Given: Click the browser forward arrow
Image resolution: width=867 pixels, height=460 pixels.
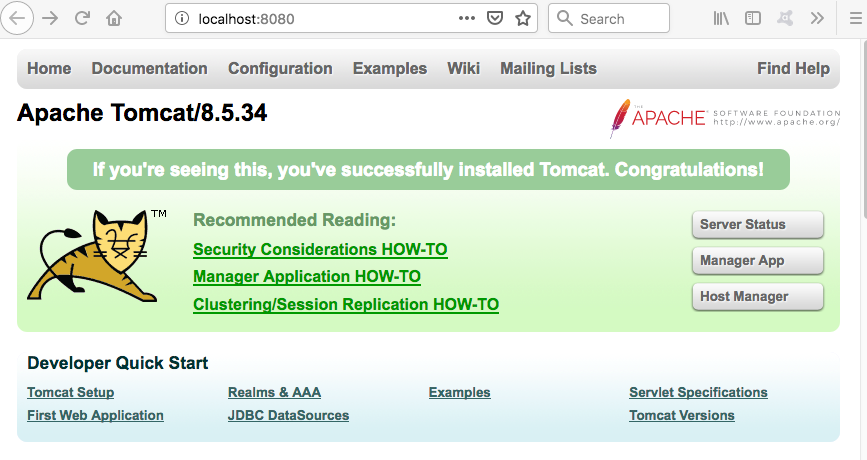Looking at the screenshot, I should click(x=50, y=18).
